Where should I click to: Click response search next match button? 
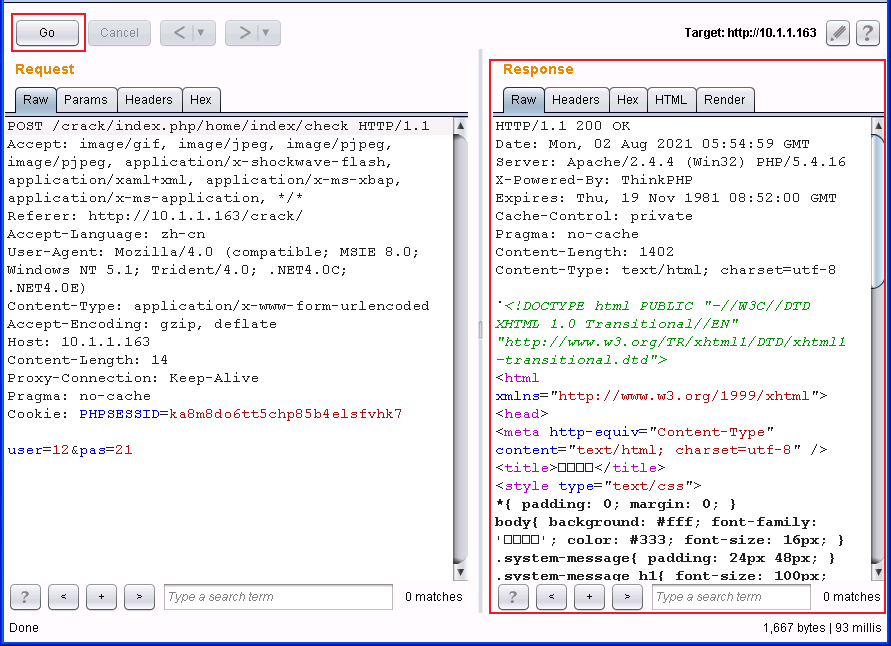(627, 597)
